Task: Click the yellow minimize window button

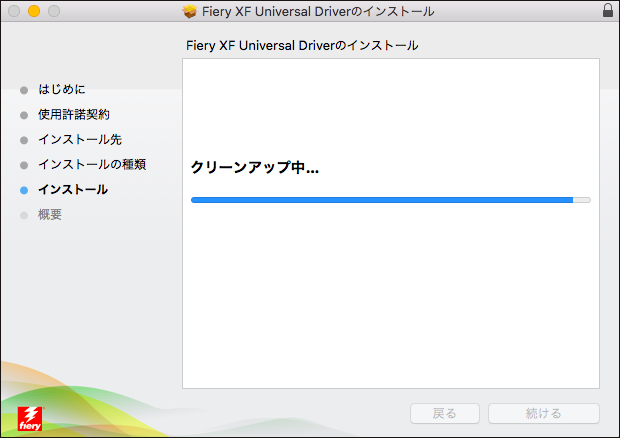Action: tap(34, 11)
